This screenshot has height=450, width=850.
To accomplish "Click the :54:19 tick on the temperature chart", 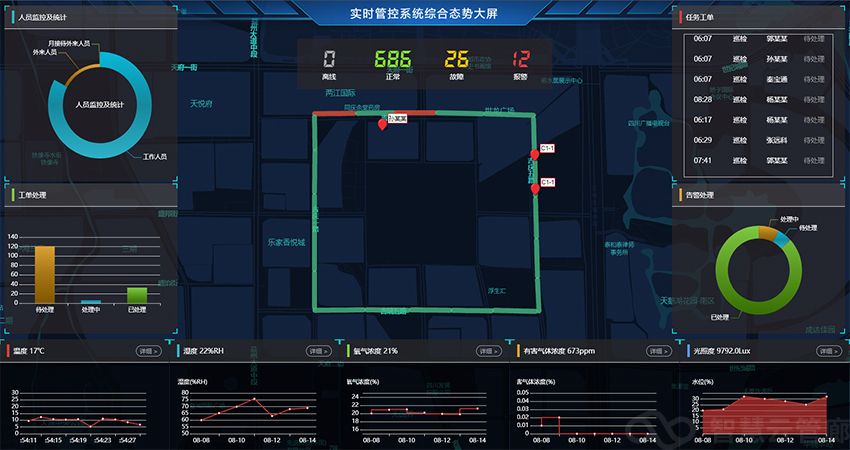I will 77,440.
